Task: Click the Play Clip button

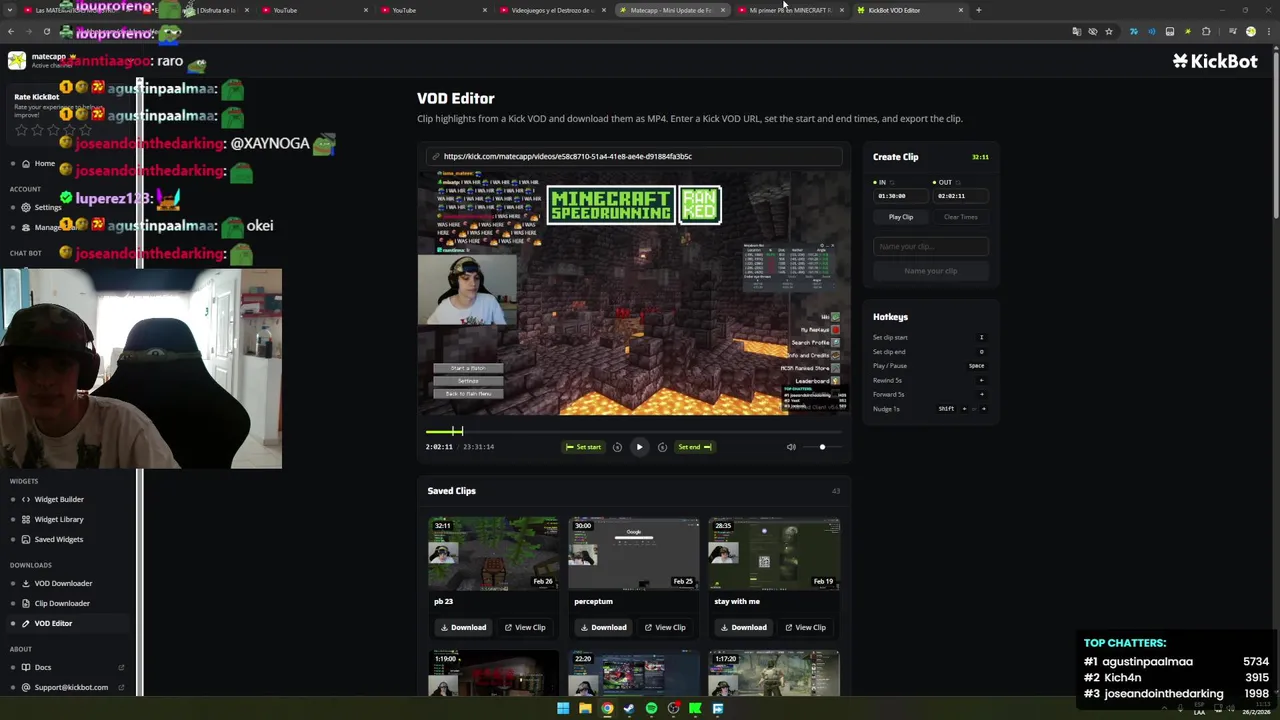Action: (x=901, y=217)
